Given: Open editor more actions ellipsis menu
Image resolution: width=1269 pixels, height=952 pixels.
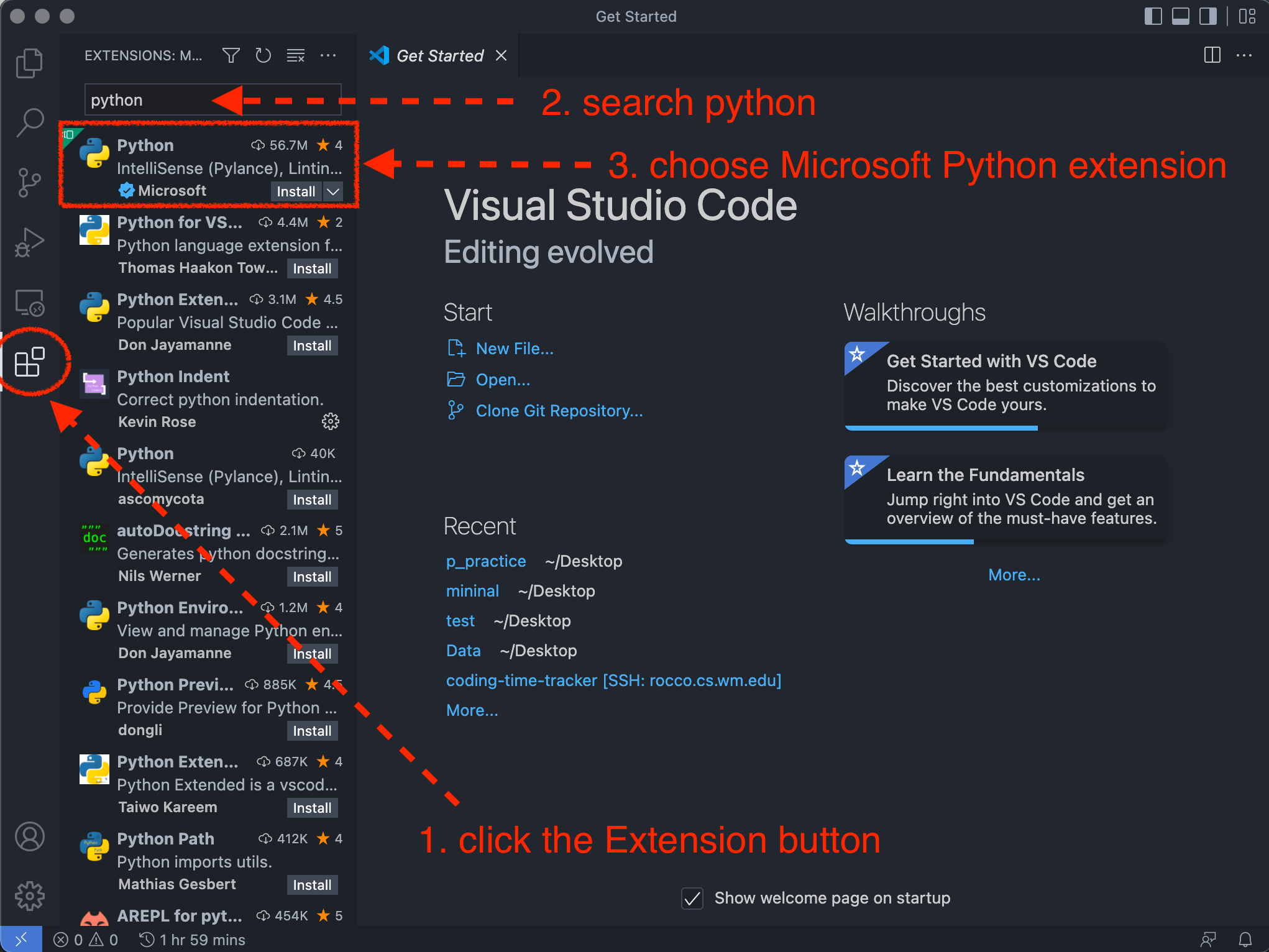Looking at the screenshot, I should (1244, 56).
